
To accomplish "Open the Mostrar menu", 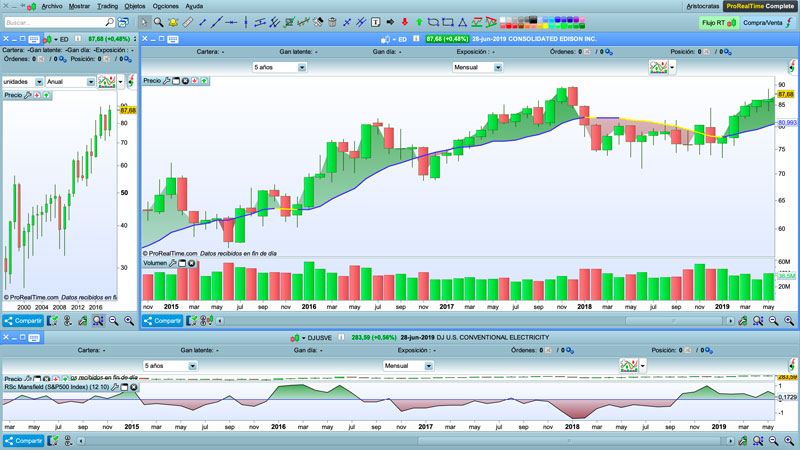I will [x=79, y=6].
